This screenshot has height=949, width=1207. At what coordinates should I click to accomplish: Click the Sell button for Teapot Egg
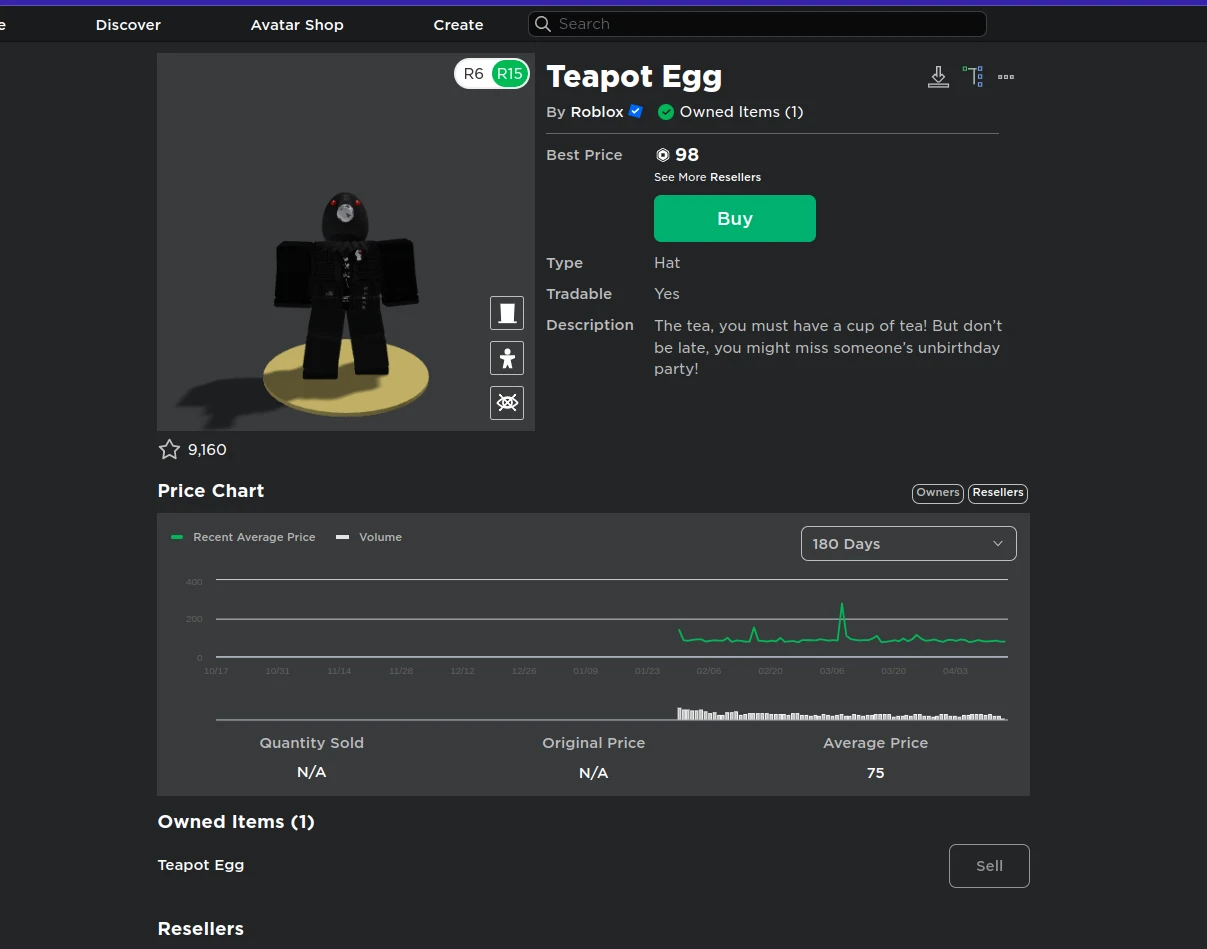click(x=988, y=866)
